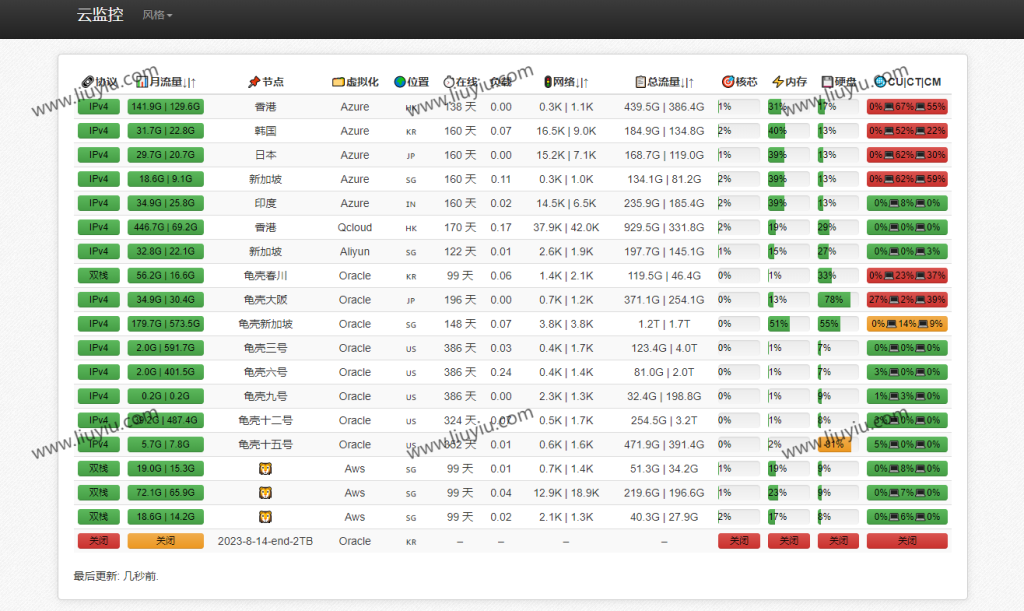Select the 龟壳三号 node name
This screenshot has height=611, width=1024.
click(x=265, y=348)
